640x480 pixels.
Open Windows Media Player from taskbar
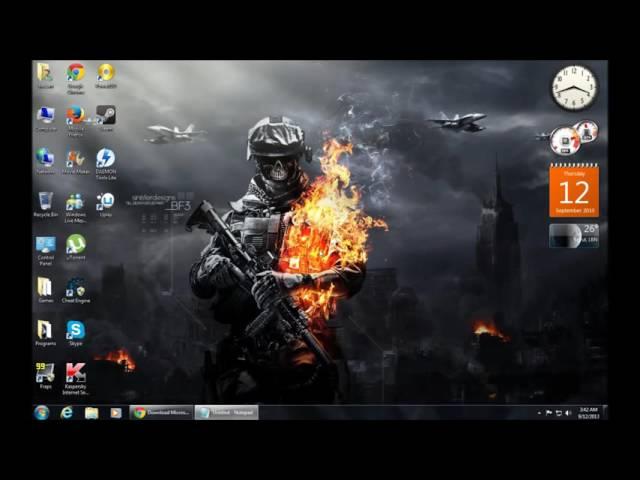(x=116, y=413)
